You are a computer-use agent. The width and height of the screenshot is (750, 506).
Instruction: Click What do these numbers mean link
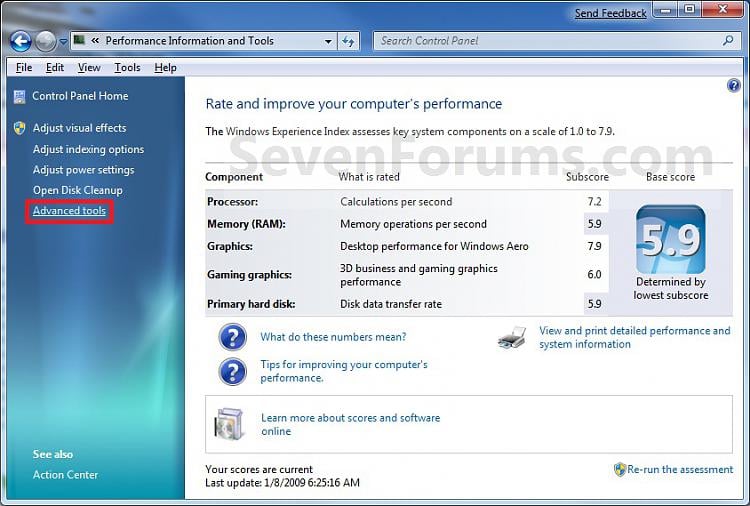tap(333, 337)
